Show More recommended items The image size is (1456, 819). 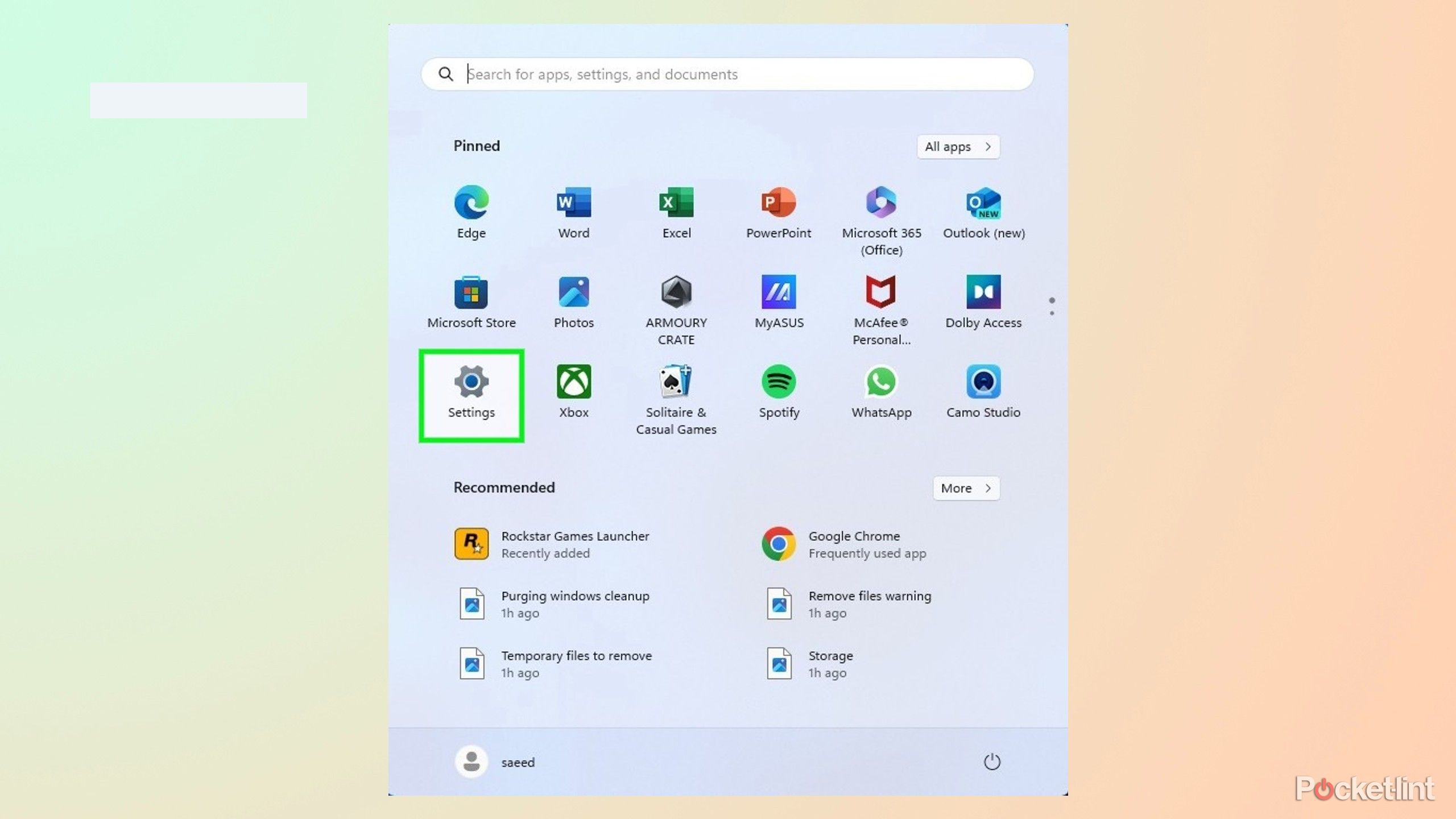coord(966,489)
